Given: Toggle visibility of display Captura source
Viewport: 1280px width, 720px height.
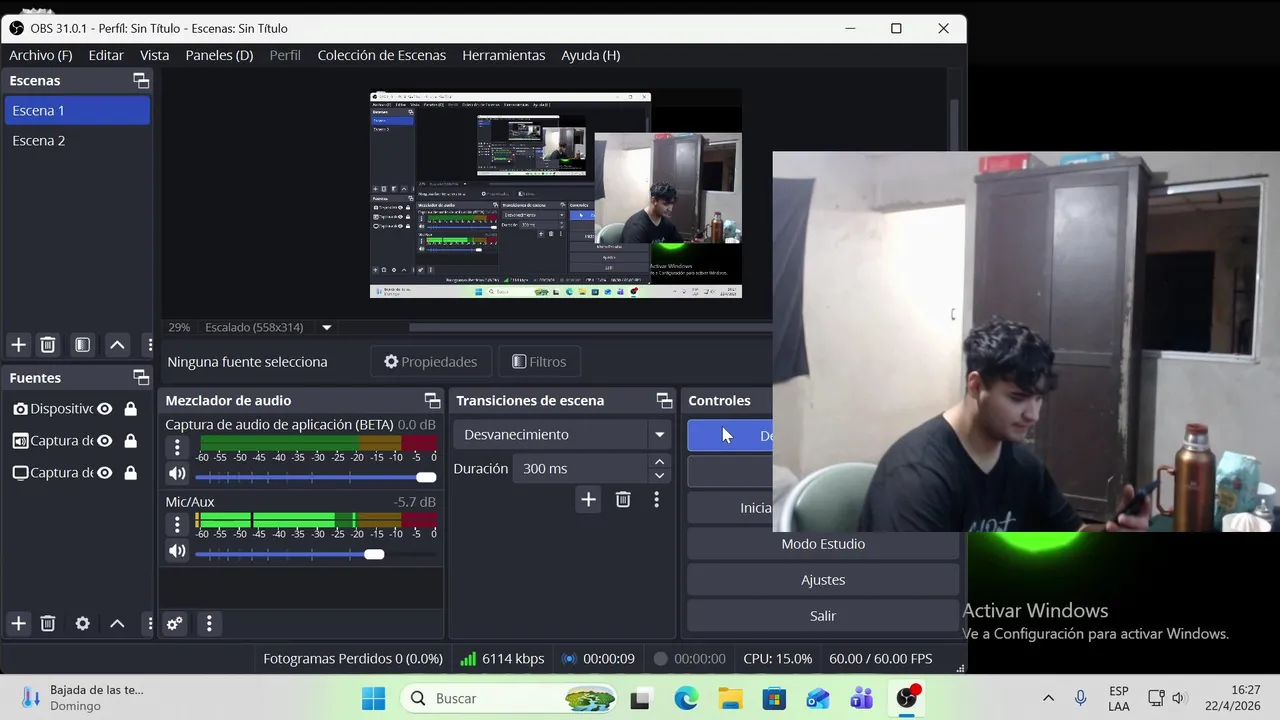Looking at the screenshot, I should (x=104, y=473).
